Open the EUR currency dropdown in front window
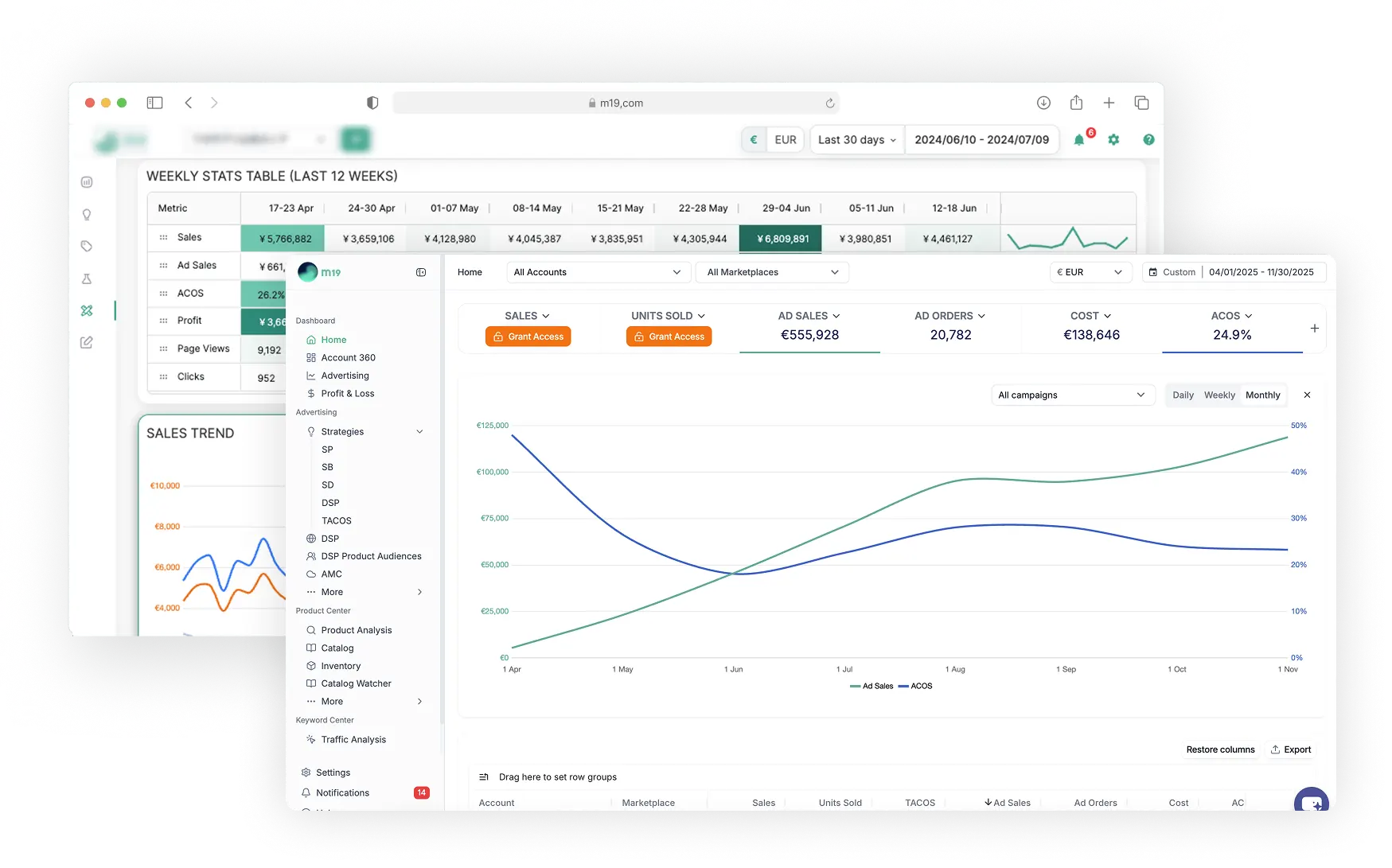Image resolution: width=1392 pixels, height=868 pixels. (1090, 272)
